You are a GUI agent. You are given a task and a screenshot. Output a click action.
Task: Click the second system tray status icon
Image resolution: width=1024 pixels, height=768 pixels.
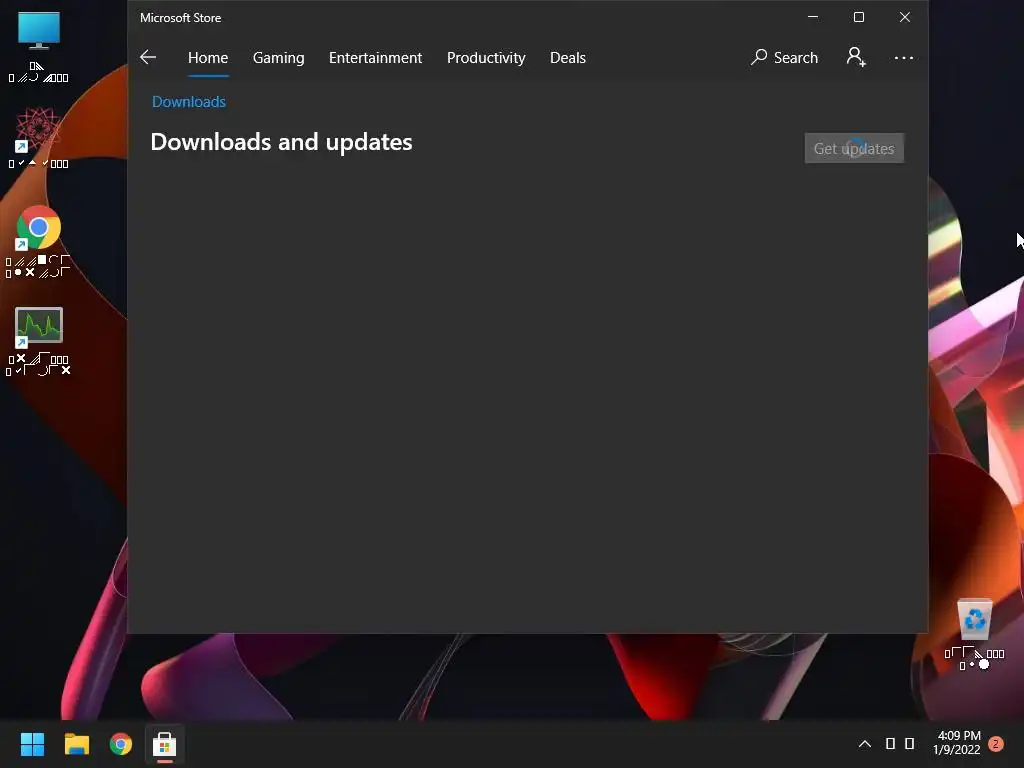(909, 744)
